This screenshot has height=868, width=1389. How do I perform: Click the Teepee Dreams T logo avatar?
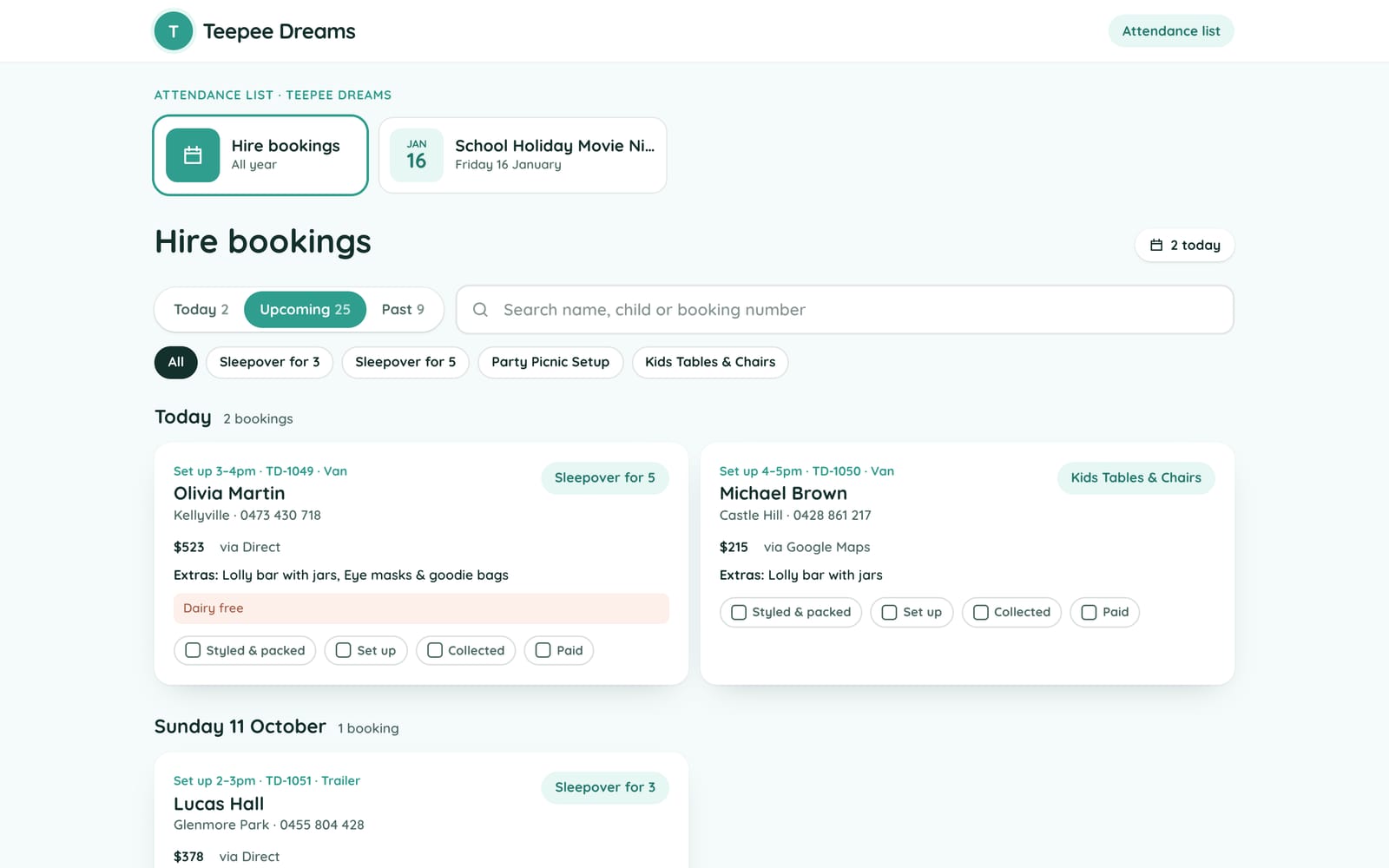click(174, 31)
